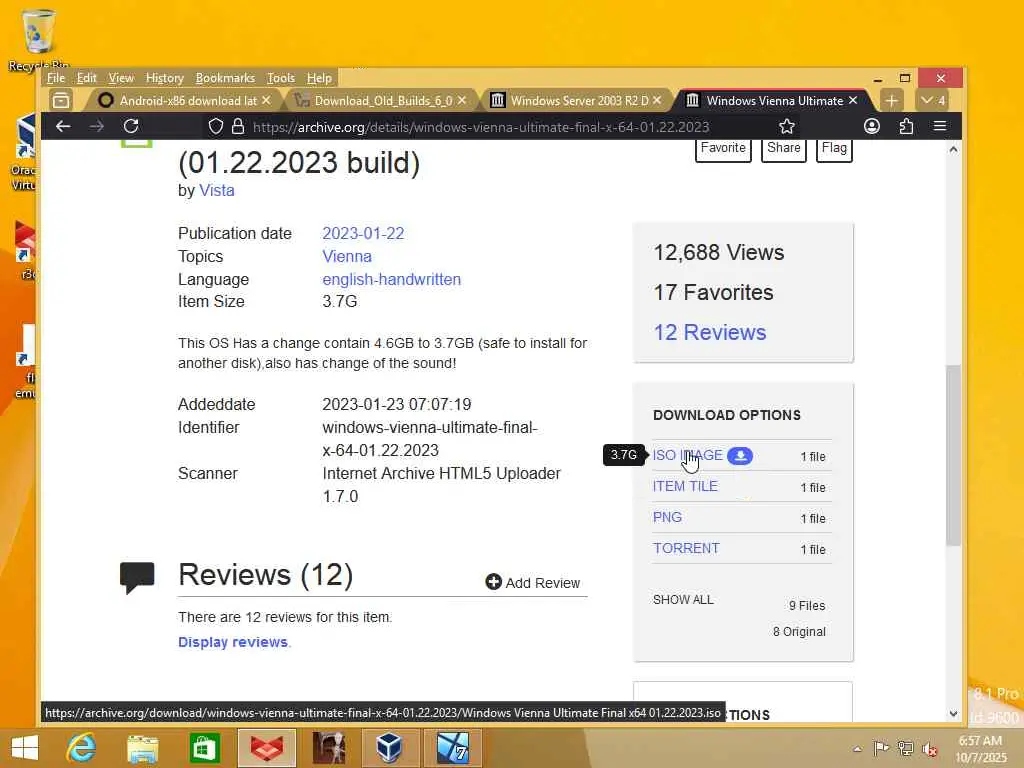
Task: Click the scrollbar up arrow
Action: (x=953, y=150)
